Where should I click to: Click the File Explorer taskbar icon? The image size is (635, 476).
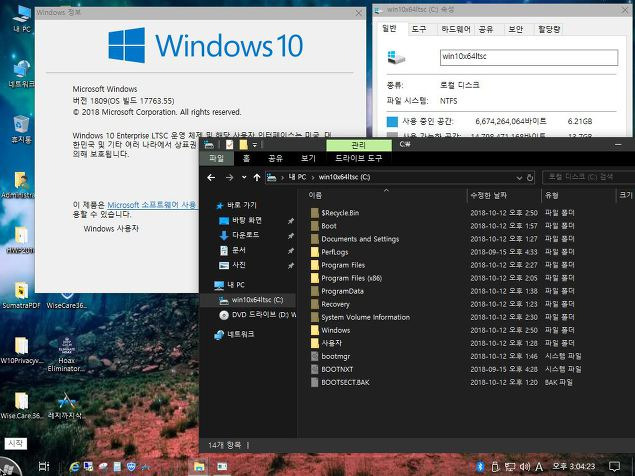(198, 467)
